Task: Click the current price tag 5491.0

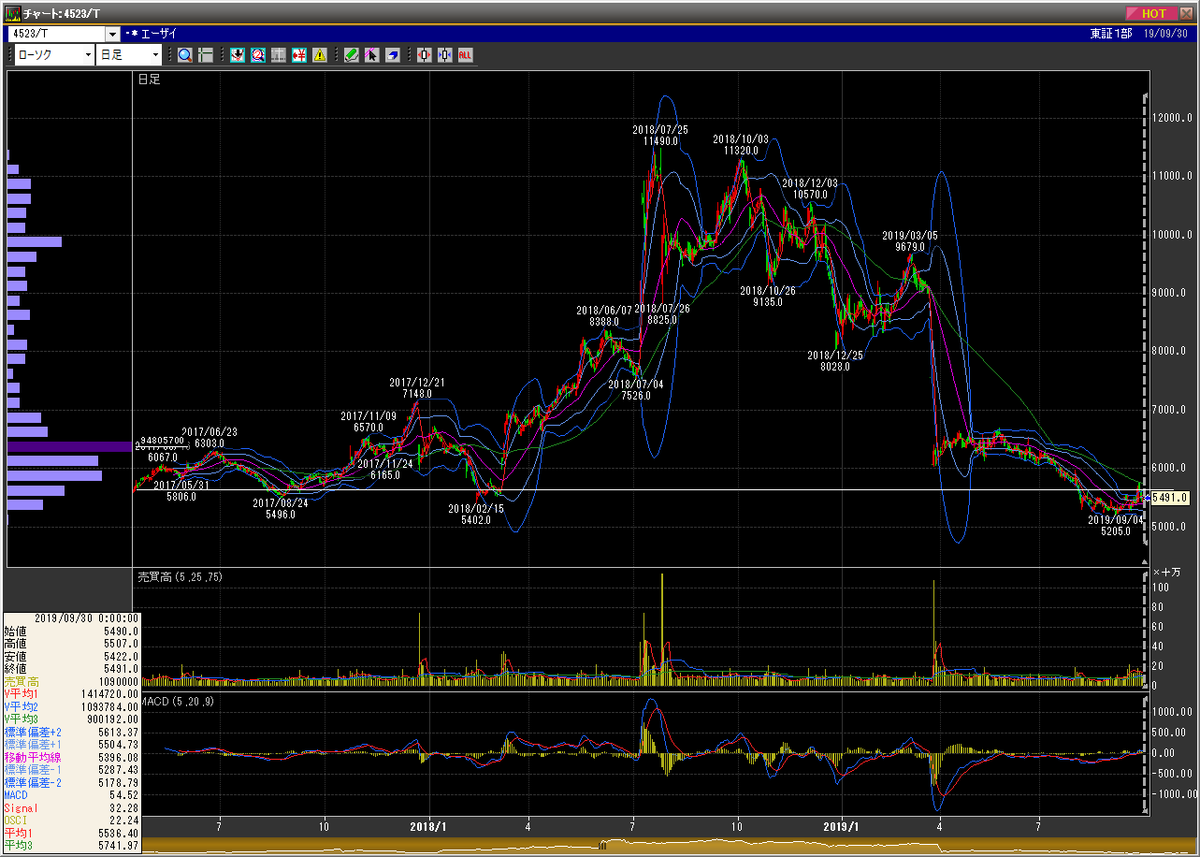Action: coord(1169,497)
